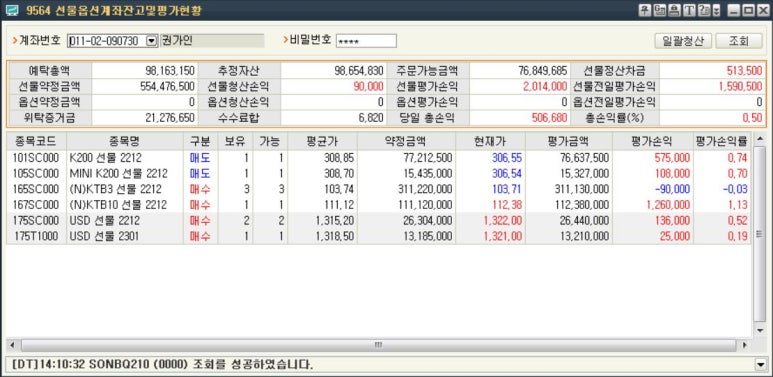Image resolution: width=773 pixels, height=377 pixels.
Task: Click the 'T' font size icon
Action: coord(689,10)
